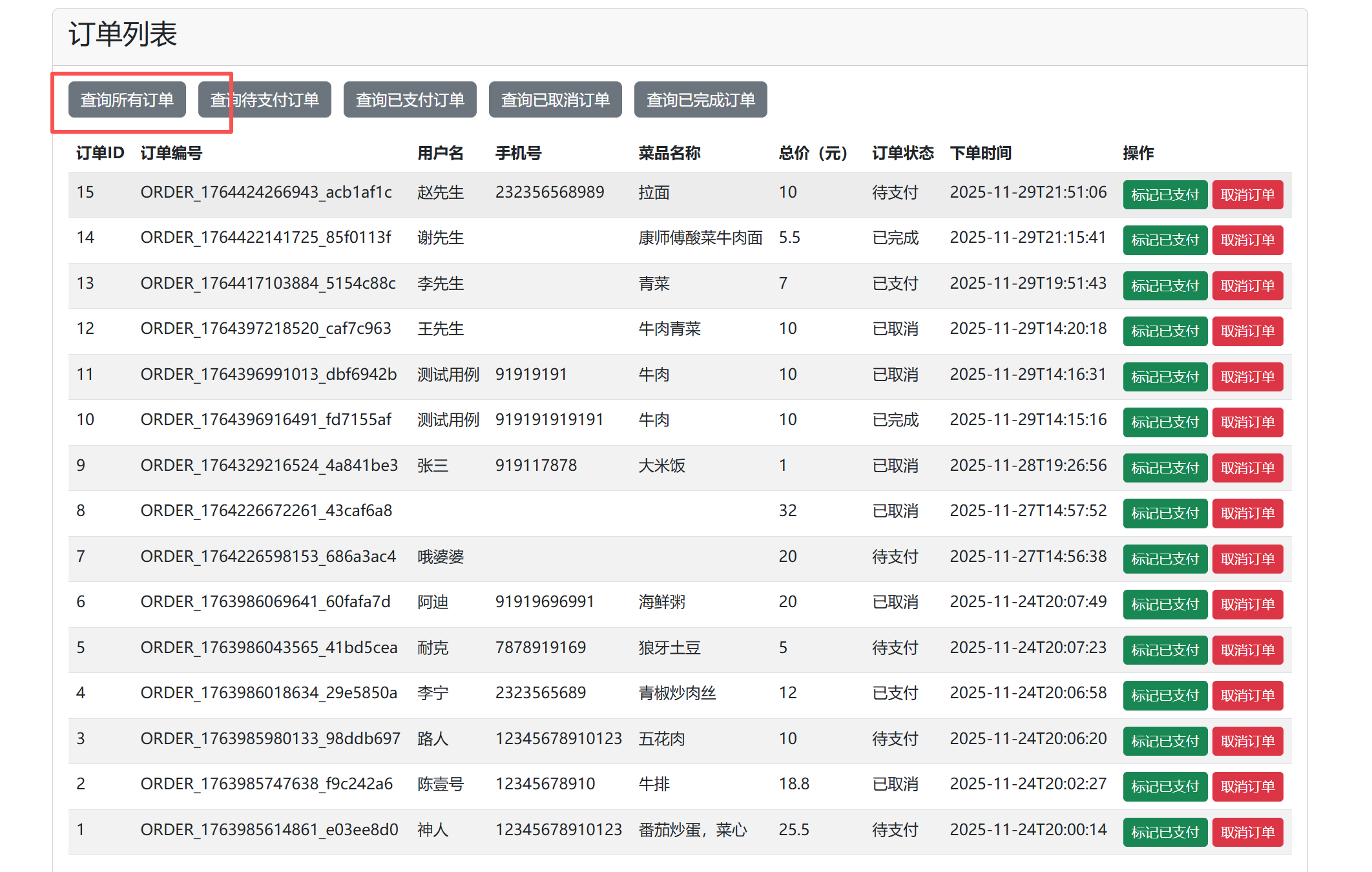This screenshot has height=872, width=1372.
Task: Cancel order 4 青椒炒肉丝
Action: pyautogui.click(x=1247, y=696)
